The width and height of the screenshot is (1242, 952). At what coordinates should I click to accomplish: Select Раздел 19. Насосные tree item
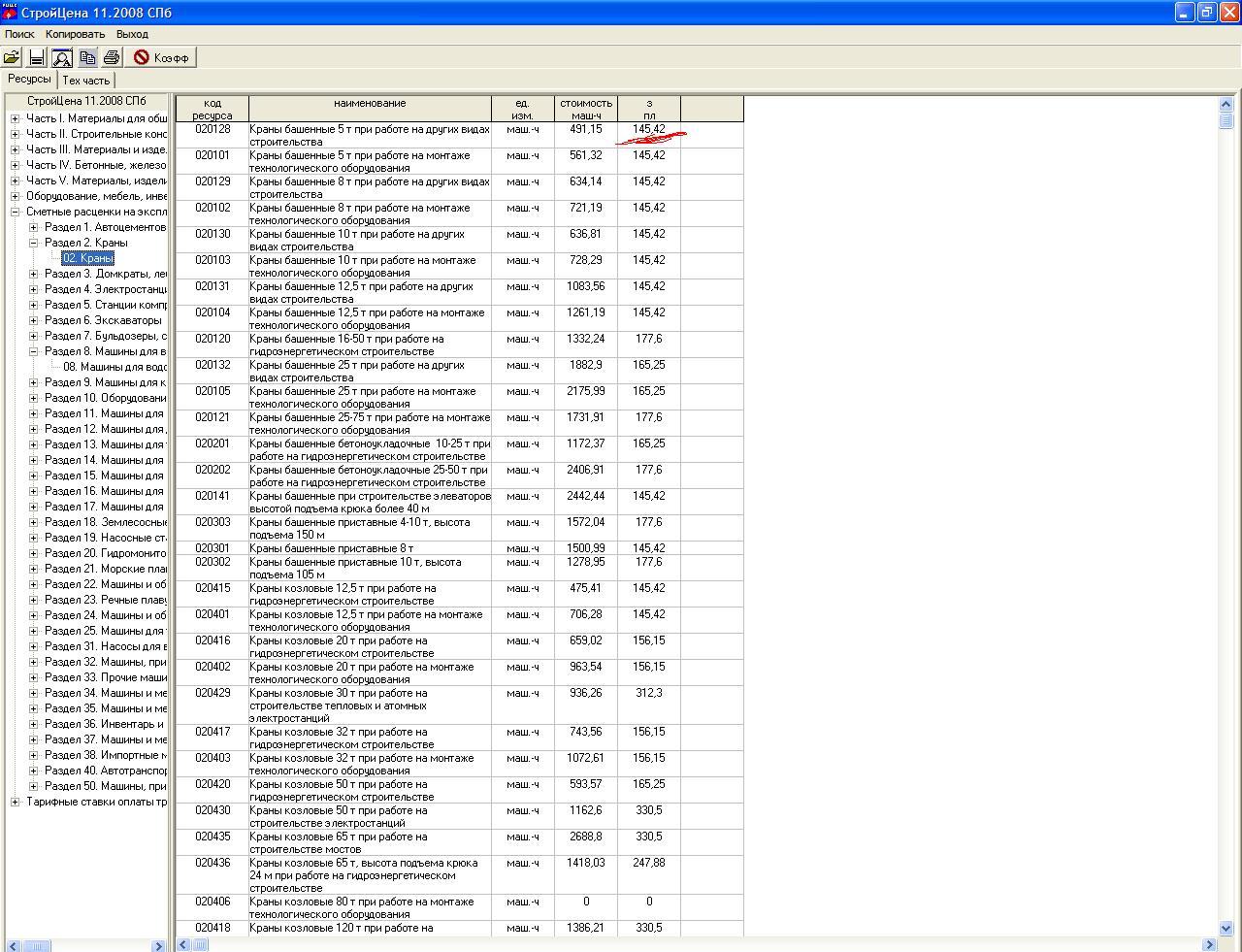click(x=105, y=538)
